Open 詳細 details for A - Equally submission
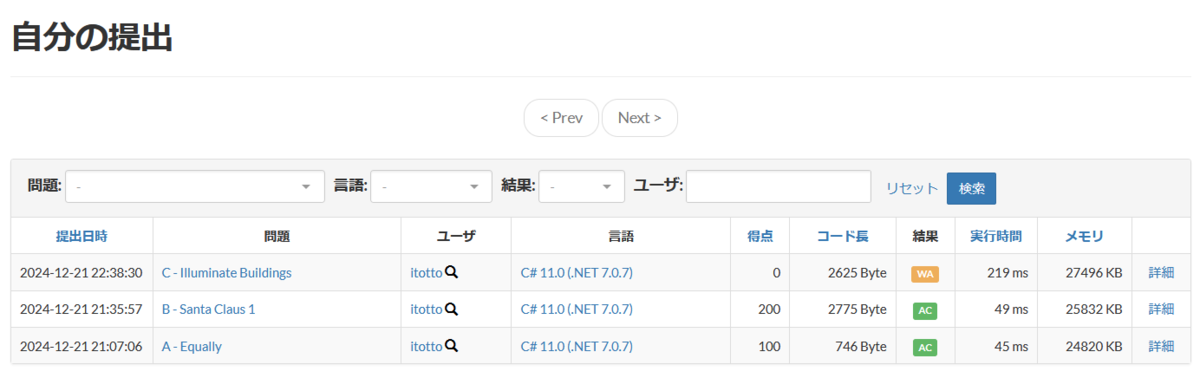The width and height of the screenshot is (1200, 378). point(1161,346)
